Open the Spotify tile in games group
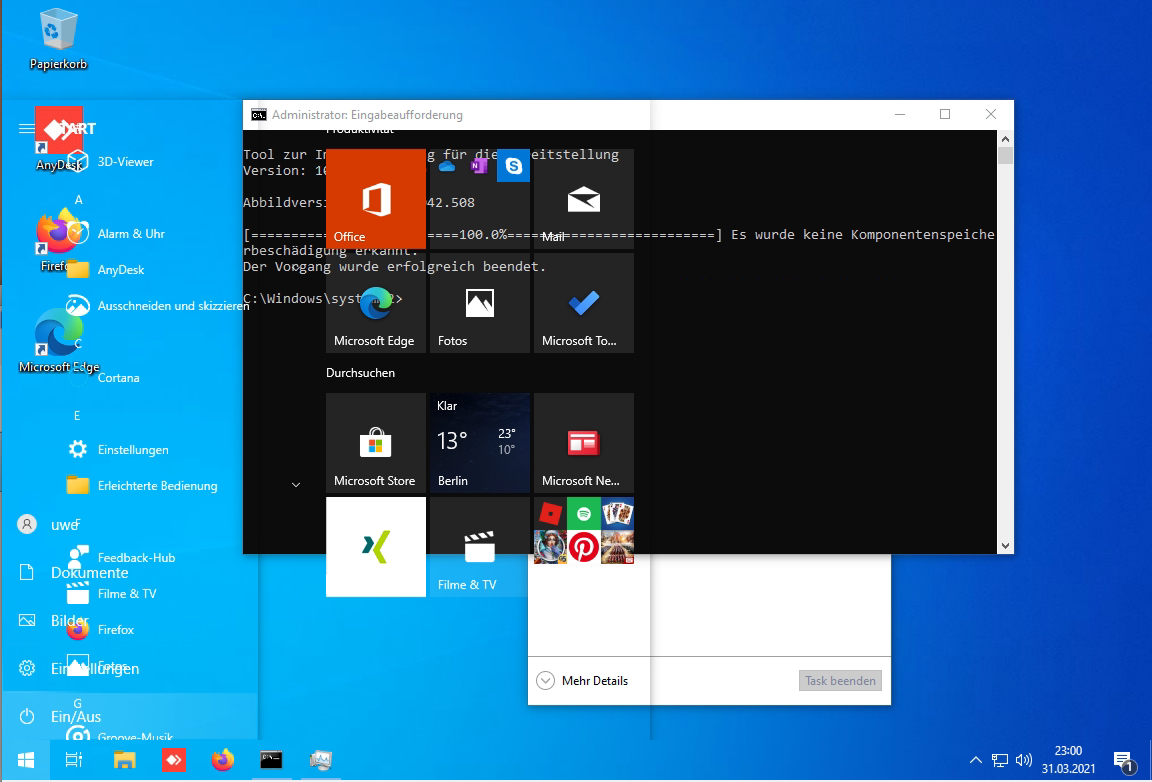Screen dimensions: 1152x782 coord(583,514)
